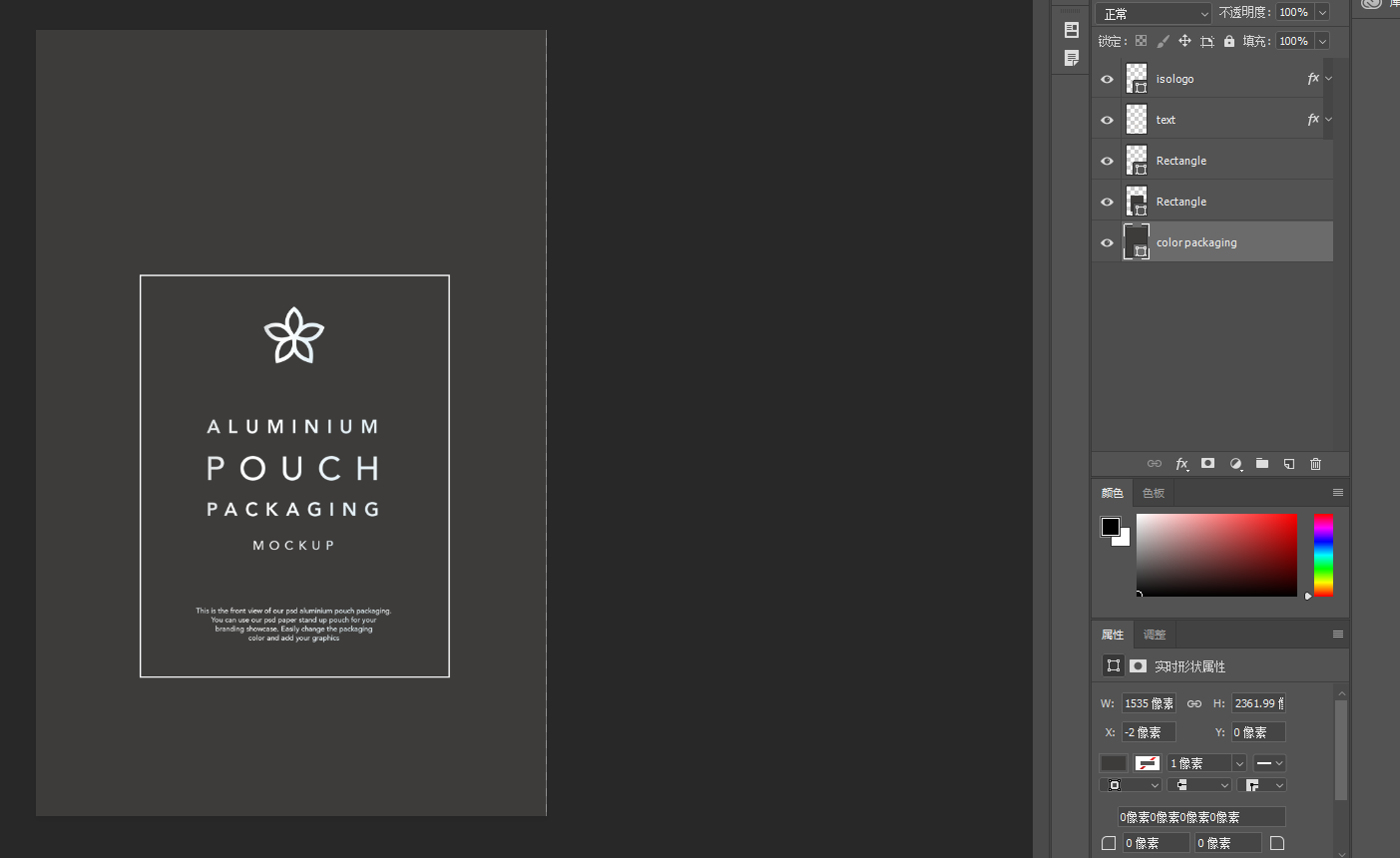Viewport: 1400px width, 858px height.
Task: Delete layer trash icon
Action: (1316, 464)
